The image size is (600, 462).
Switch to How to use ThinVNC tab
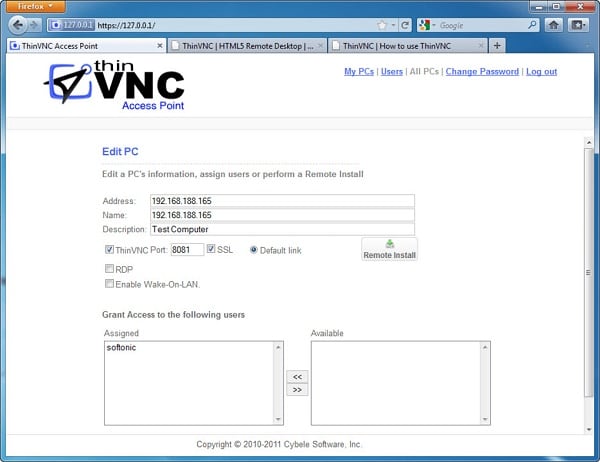click(408, 46)
